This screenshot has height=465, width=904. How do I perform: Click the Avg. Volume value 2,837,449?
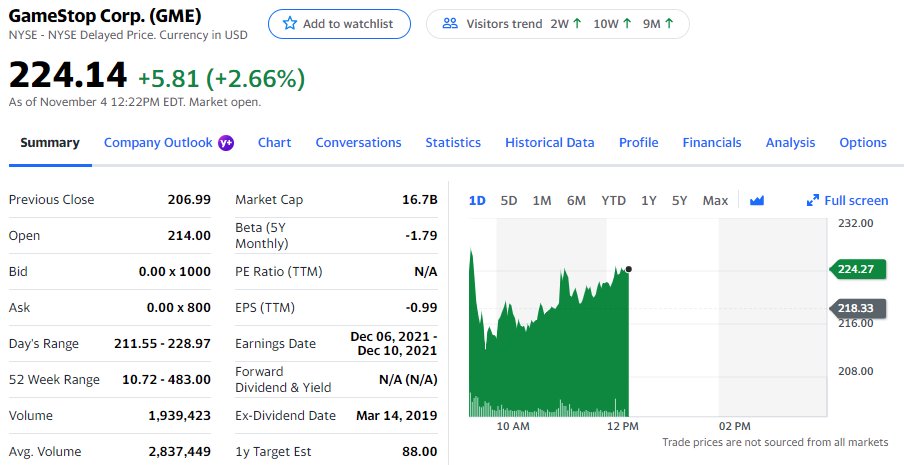[180, 451]
